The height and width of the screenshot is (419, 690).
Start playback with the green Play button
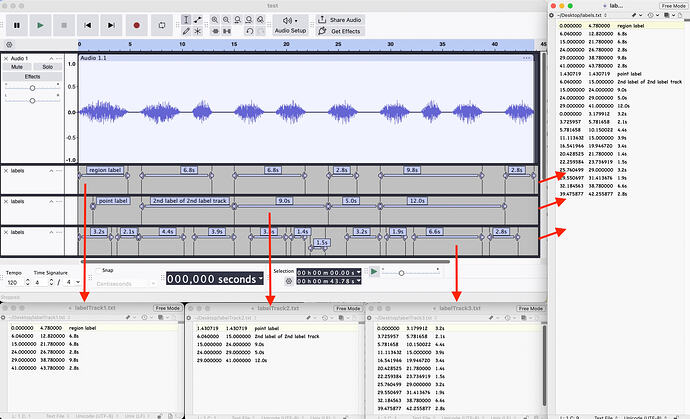(x=40, y=26)
